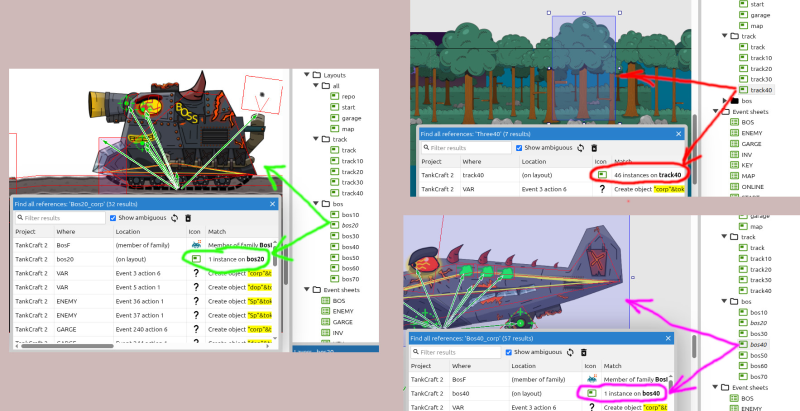Viewport: 800px width, 411px height.
Task: Refresh results in the Bos20_corp references dialog
Action: pyautogui.click(x=175, y=217)
